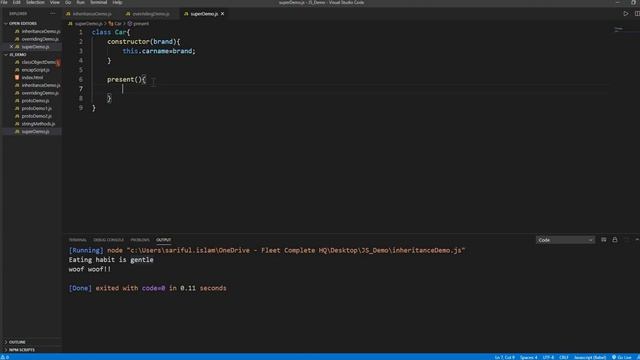The width and height of the screenshot is (640, 360).
Task: Switch to the PROBLEMS panel tab
Action: click(140, 240)
